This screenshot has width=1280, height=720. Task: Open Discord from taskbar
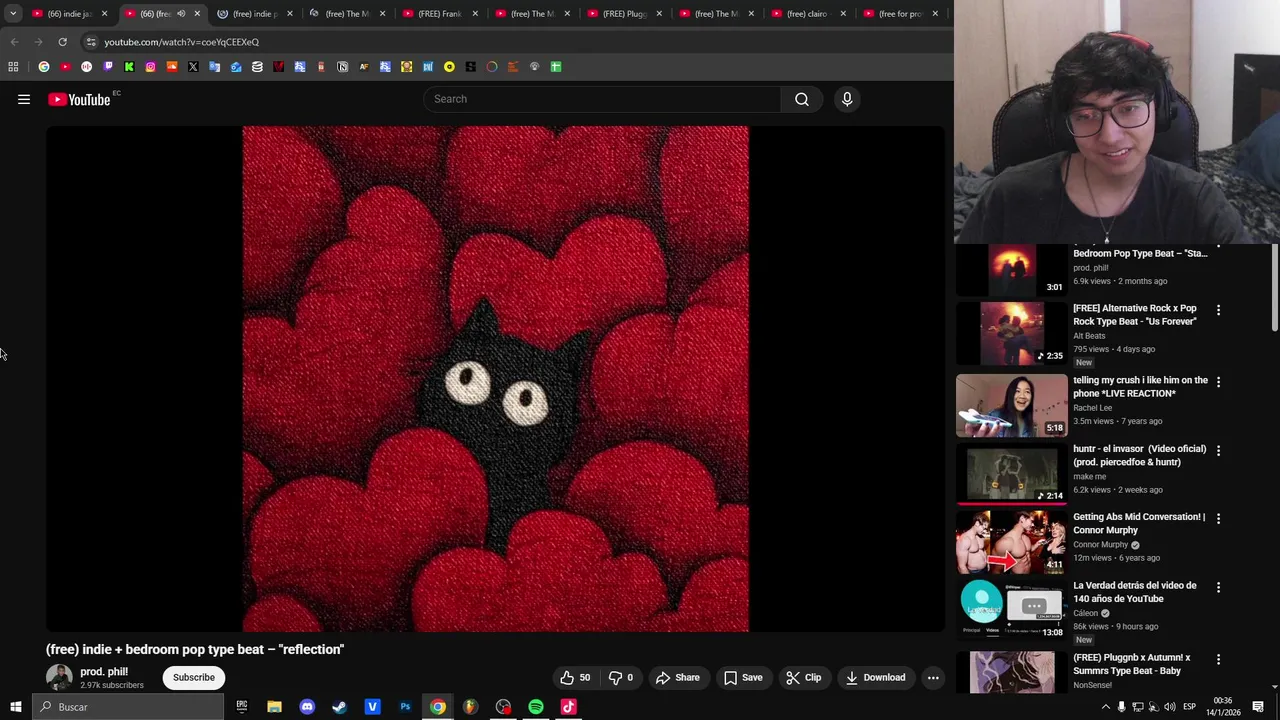(307, 707)
